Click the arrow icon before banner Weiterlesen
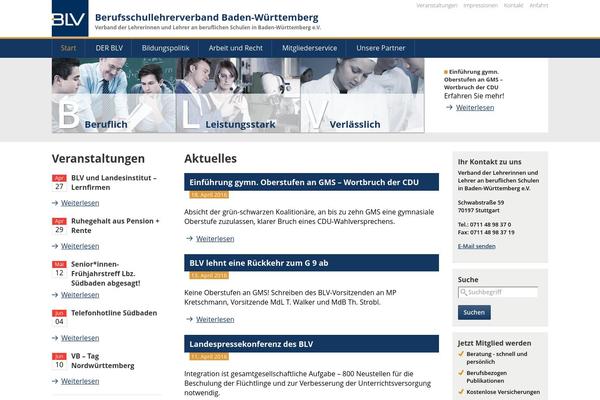This screenshot has height=400, width=600. pos(449,108)
